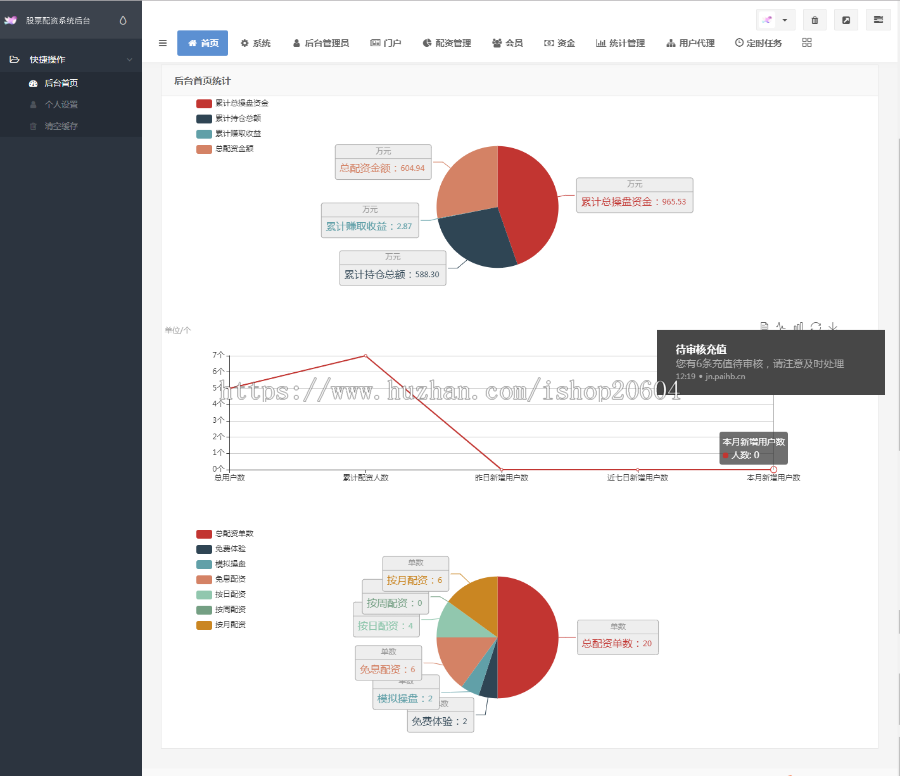Viewport: 900px width, 776px height.
Task: Go to 个人设置 in sidebar
Action: point(61,104)
